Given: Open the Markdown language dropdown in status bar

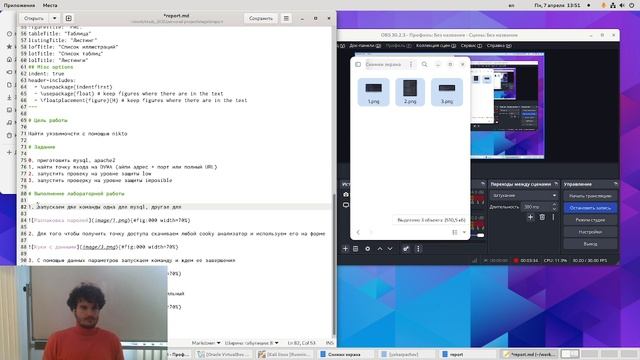Looking at the screenshot, I should tap(206, 343).
